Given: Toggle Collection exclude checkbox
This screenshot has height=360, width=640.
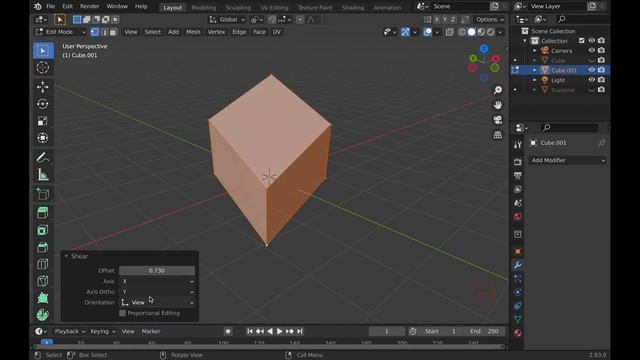Looking at the screenshot, I should click(582, 41).
